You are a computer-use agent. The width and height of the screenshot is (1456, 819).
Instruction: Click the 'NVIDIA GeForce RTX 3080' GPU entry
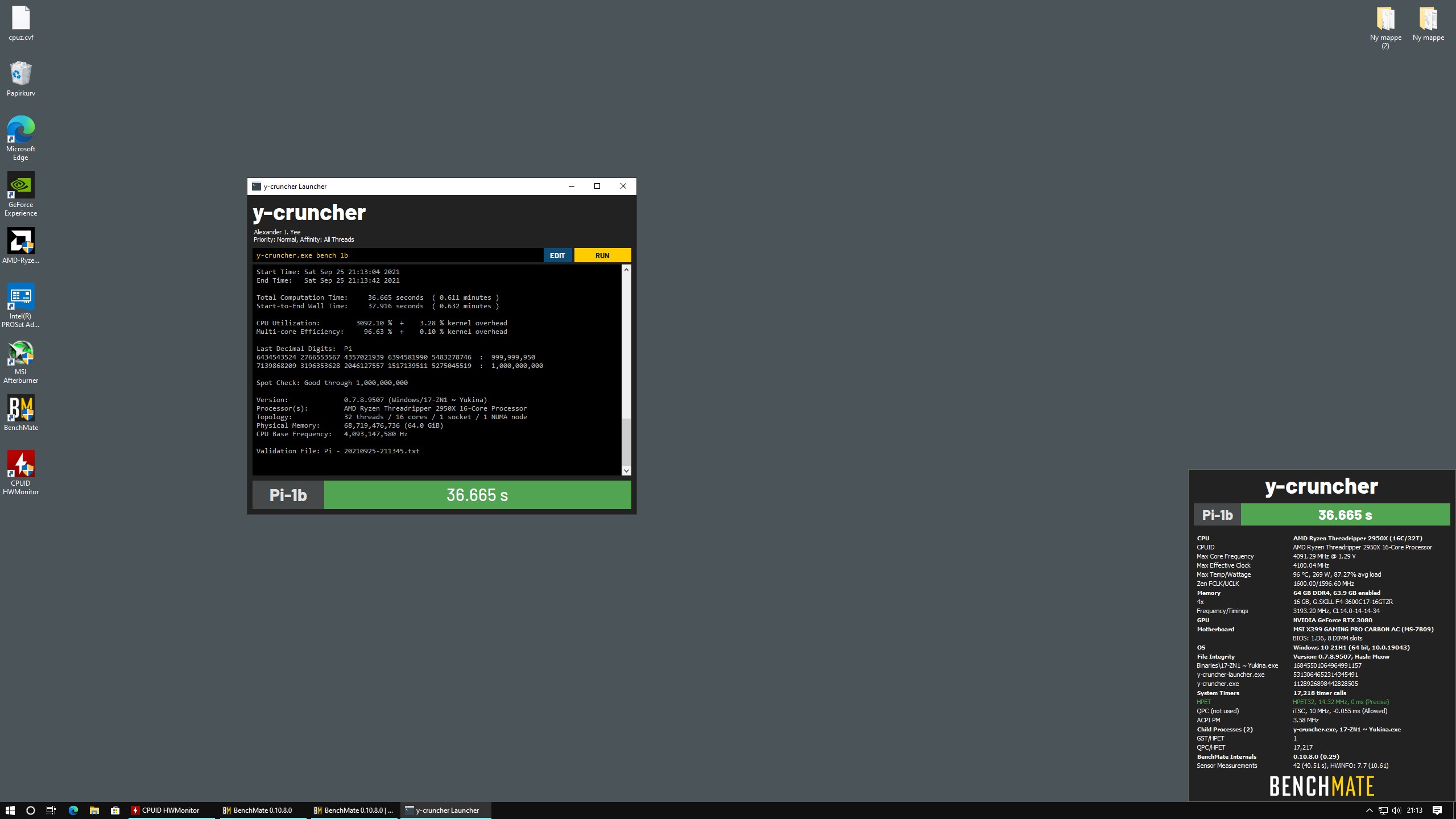[x=1333, y=620]
